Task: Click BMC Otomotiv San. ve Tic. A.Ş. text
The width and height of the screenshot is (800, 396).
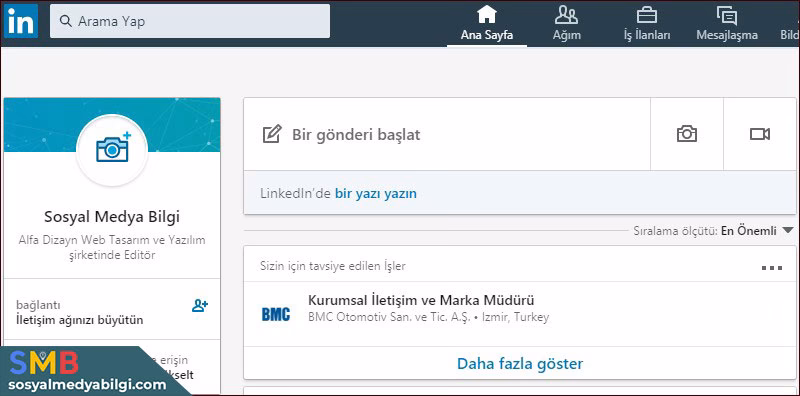Action: (x=390, y=317)
